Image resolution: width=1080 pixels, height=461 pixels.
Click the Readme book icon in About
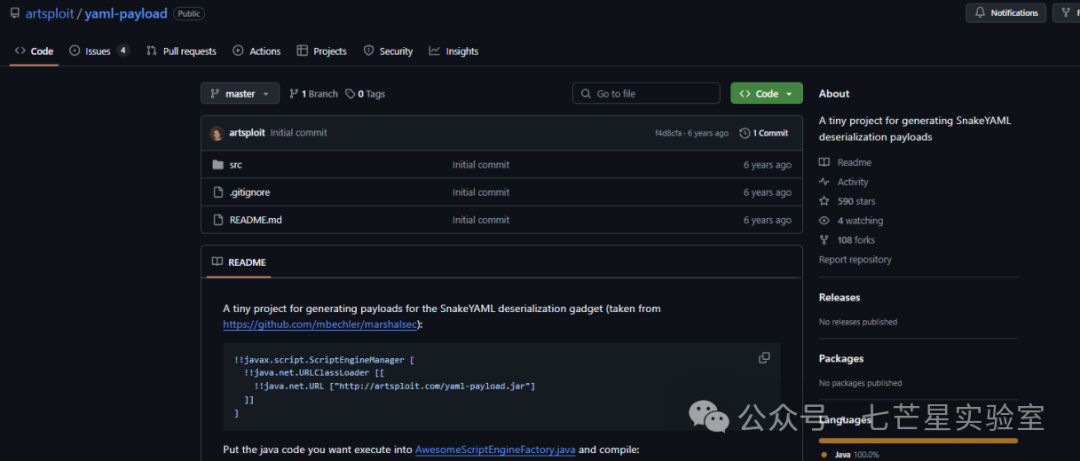[x=824, y=163]
